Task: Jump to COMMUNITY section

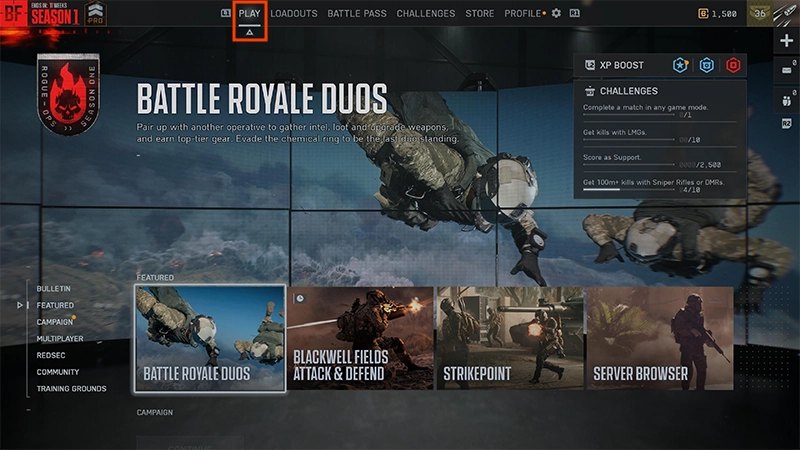Action: coord(58,372)
